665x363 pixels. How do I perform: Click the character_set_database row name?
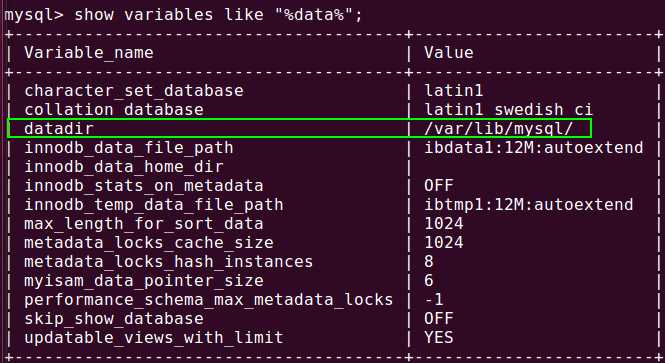coord(134,91)
